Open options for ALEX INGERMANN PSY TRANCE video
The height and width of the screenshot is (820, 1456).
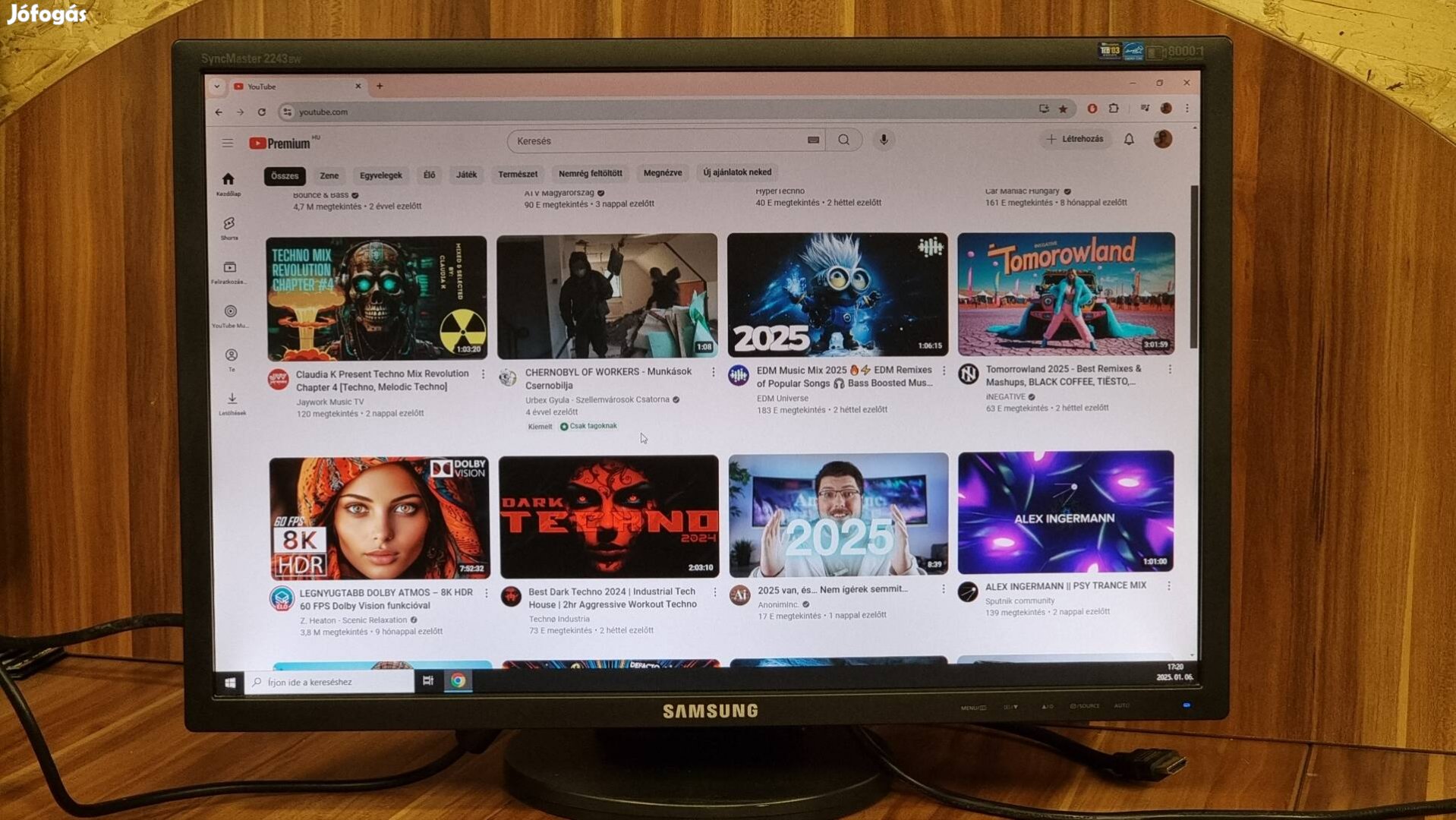point(1169,586)
